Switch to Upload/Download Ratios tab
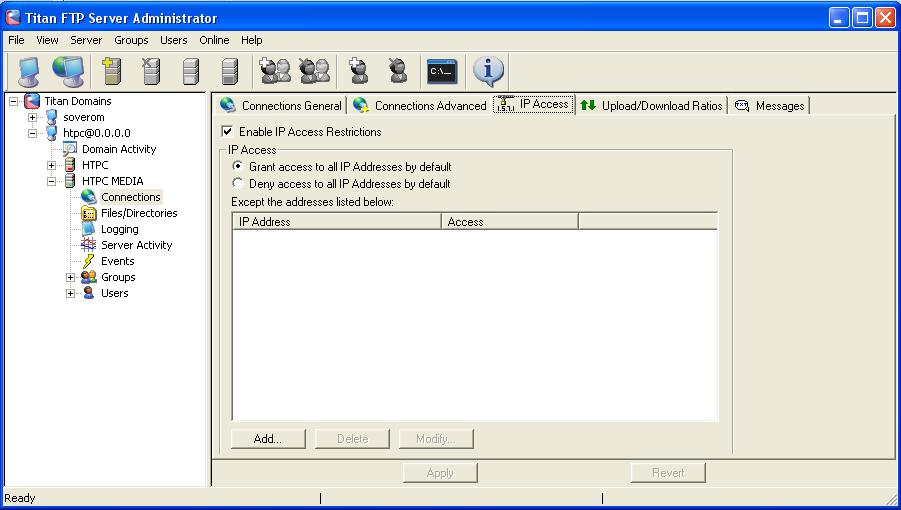 (x=651, y=106)
